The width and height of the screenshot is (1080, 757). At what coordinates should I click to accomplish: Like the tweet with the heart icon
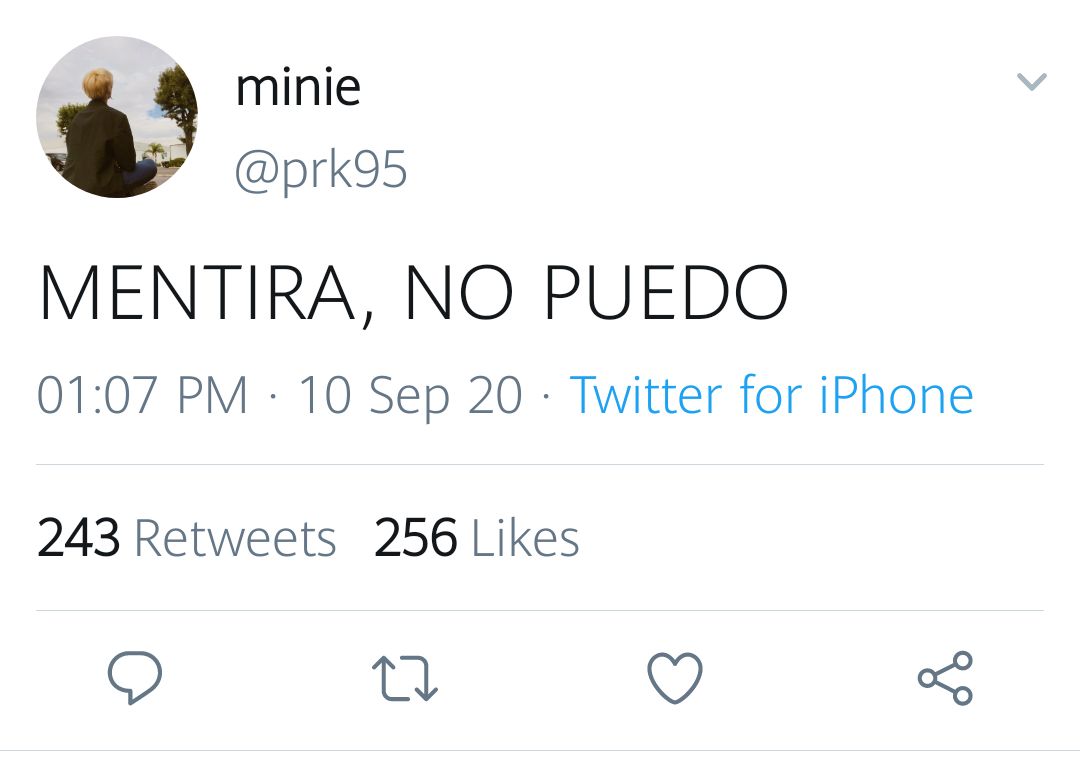point(675,678)
